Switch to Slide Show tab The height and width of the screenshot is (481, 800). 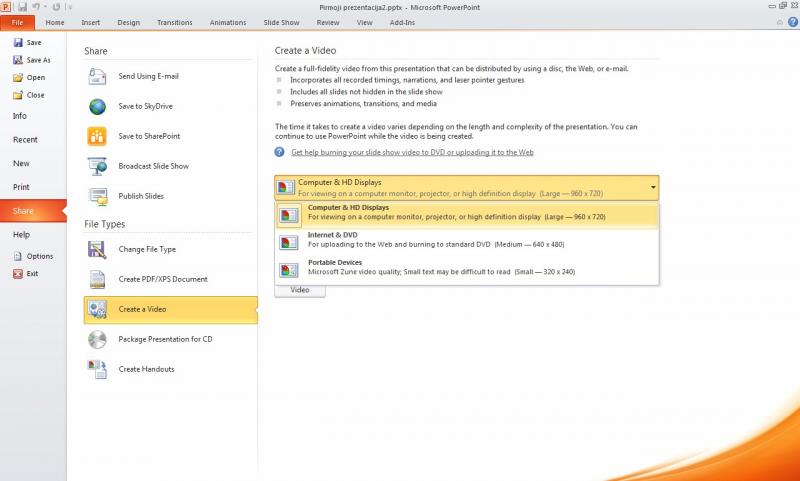tap(282, 22)
